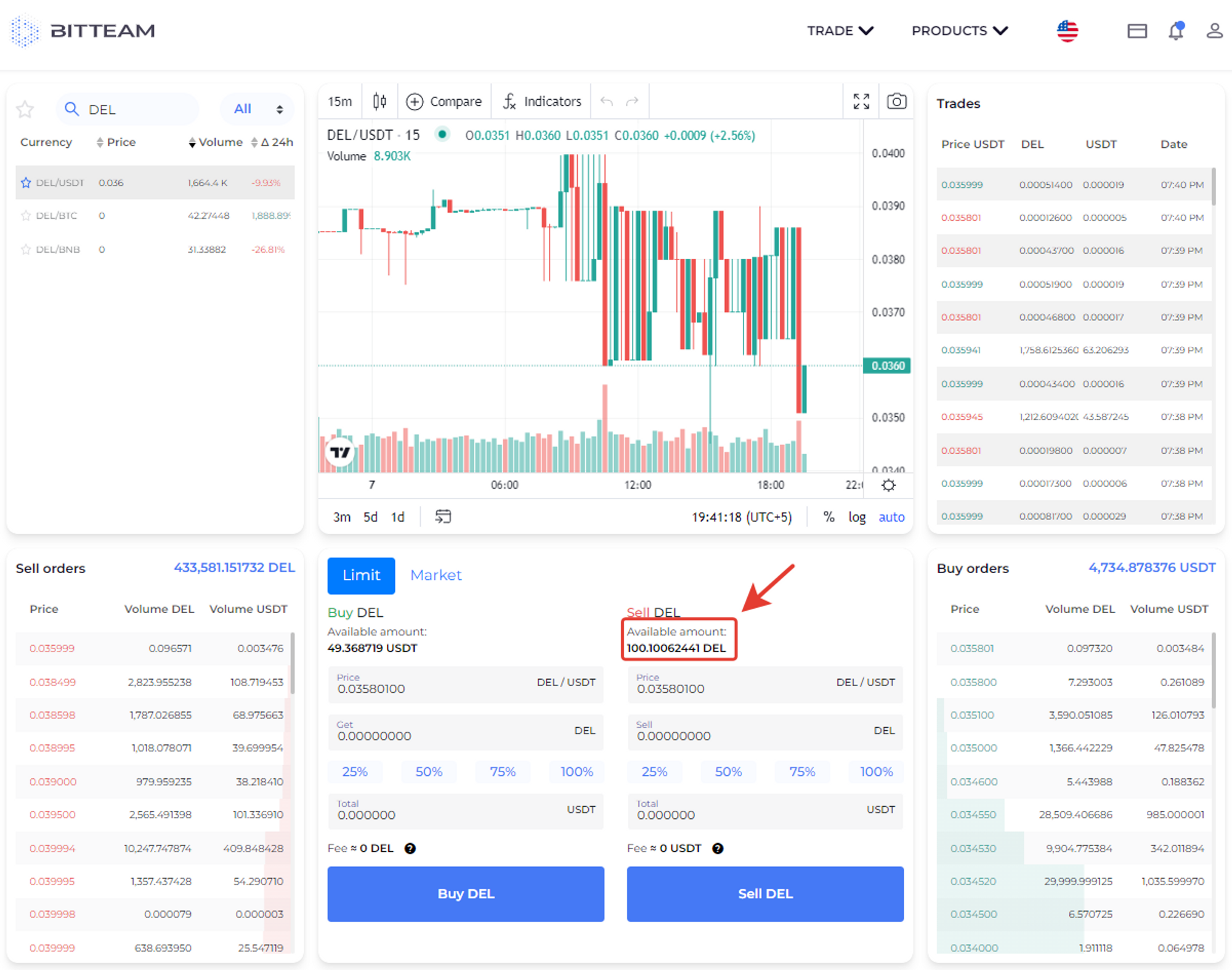Click TradingView logo on chart
The image size is (1232, 970).
[x=340, y=452]
